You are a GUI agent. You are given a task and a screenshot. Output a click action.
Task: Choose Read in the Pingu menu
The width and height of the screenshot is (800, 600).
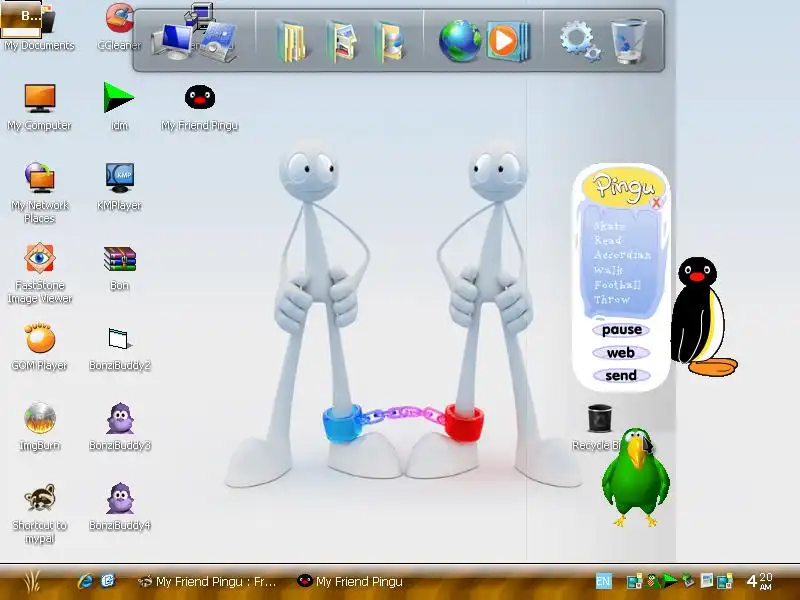coord(608,240)
